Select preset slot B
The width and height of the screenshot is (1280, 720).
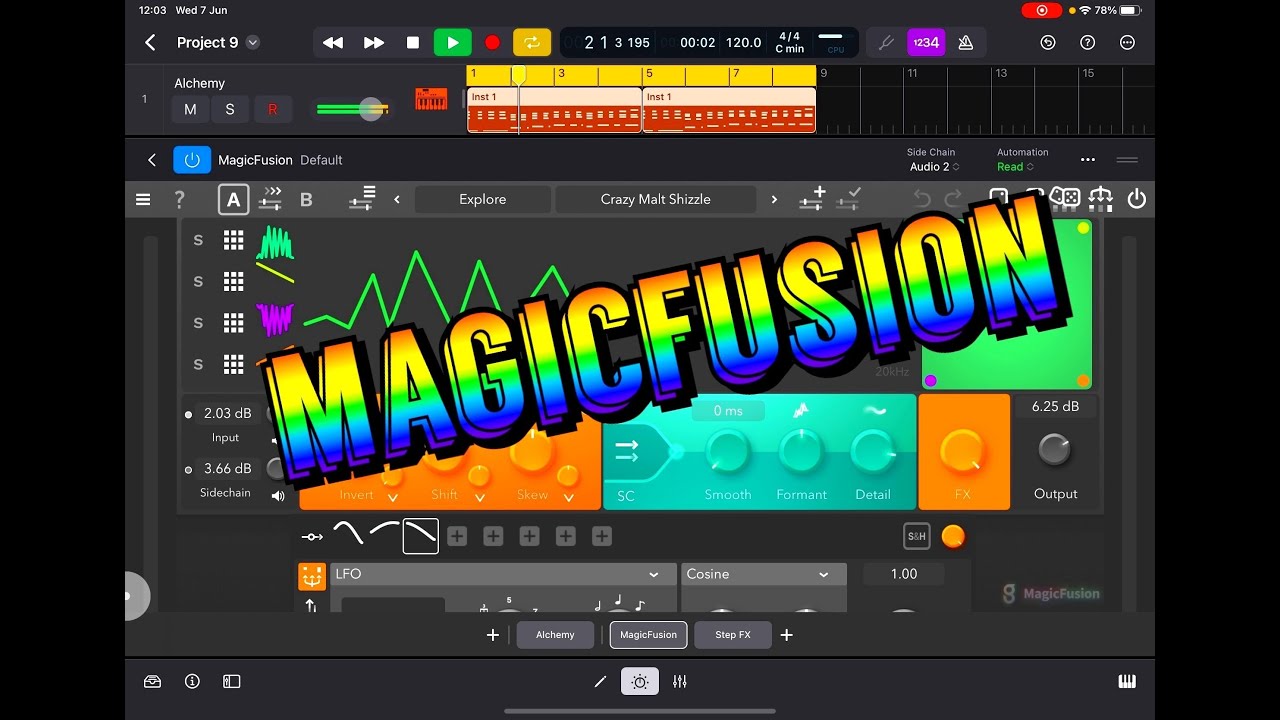click(x=306, y=199)
